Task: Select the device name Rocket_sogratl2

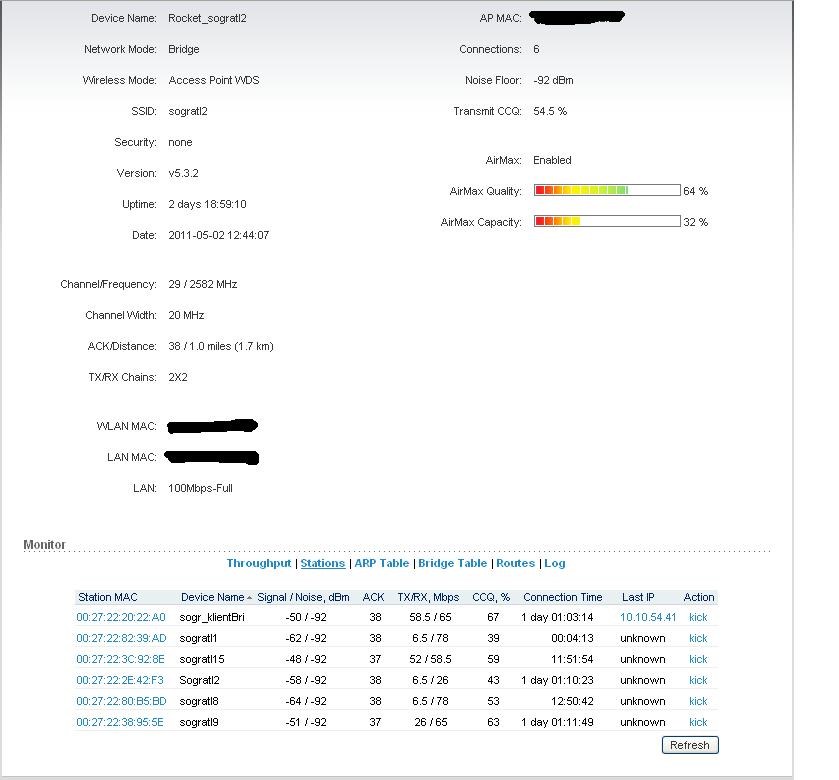Action: coord(208,18)
